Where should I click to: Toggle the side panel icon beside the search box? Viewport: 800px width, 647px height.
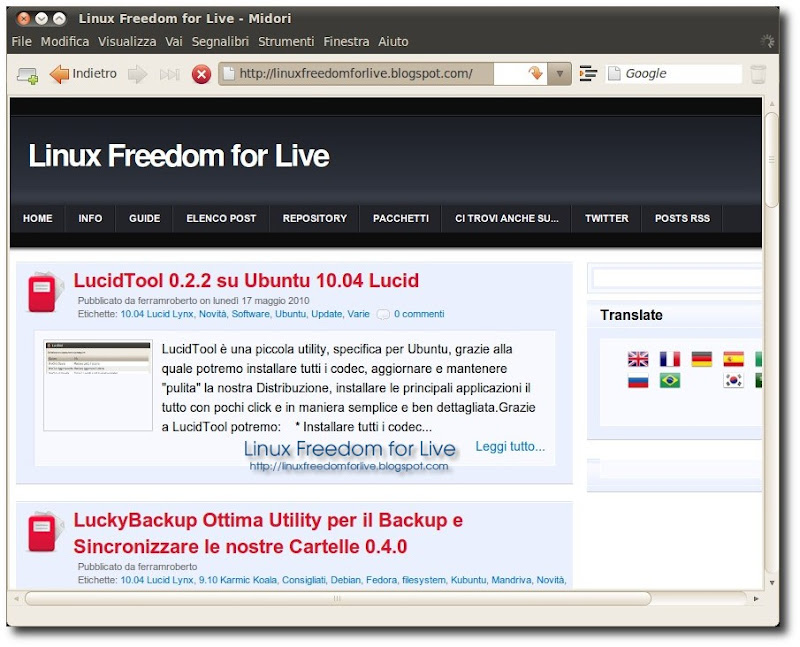coord(588,73)
